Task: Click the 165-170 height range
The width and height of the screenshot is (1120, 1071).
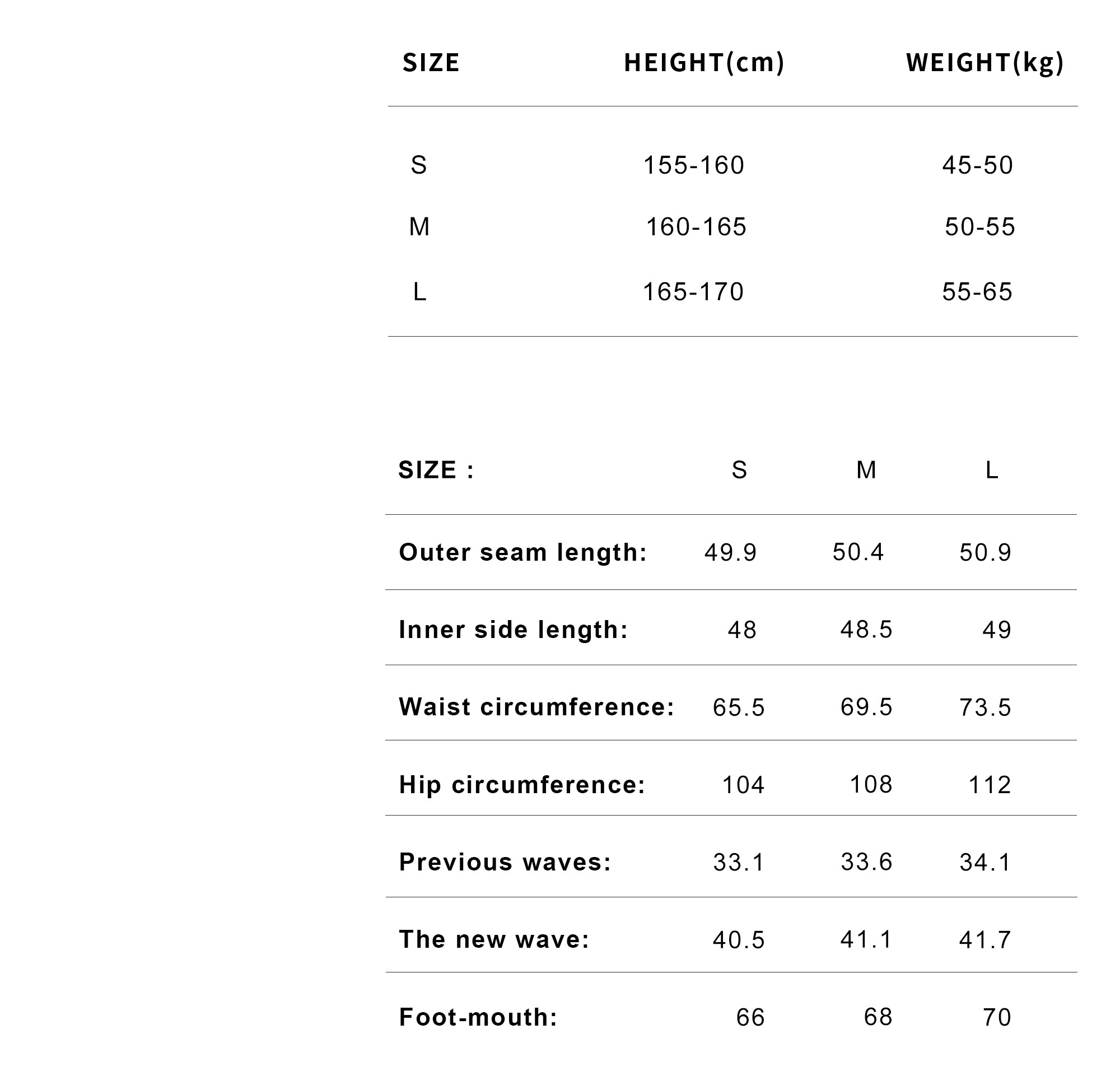Action: [693, 292]
